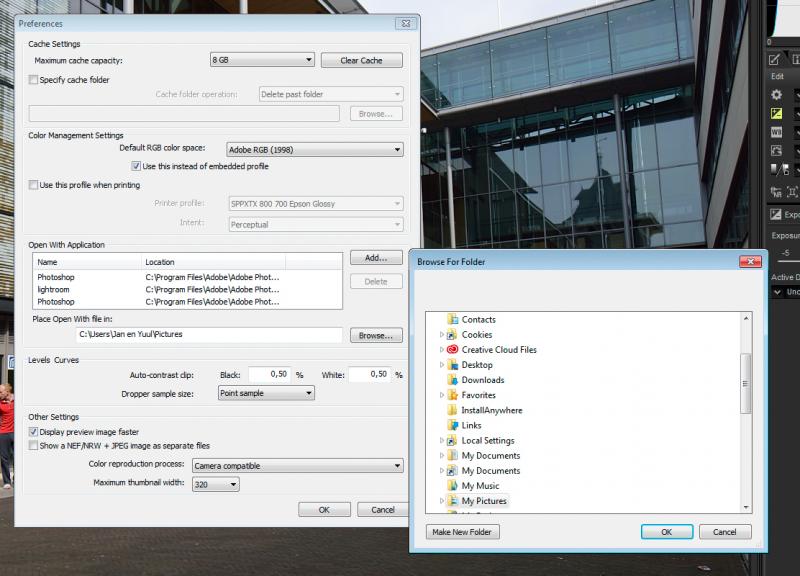Check Show NEF/NRW + JPEG as separate files
Viewport: 800px width, 576px height.
click(34, 445)
